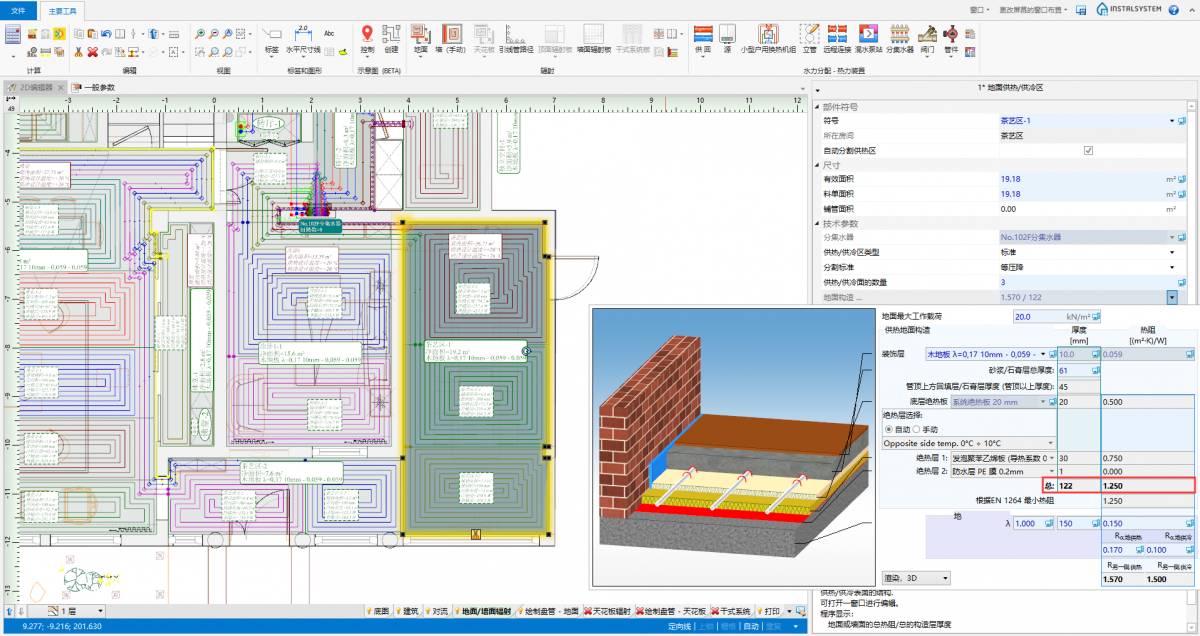Open the 供热/供冷区类型 dropdown
This screenshot has height=636, width=1200.
tap(1170, 252)
